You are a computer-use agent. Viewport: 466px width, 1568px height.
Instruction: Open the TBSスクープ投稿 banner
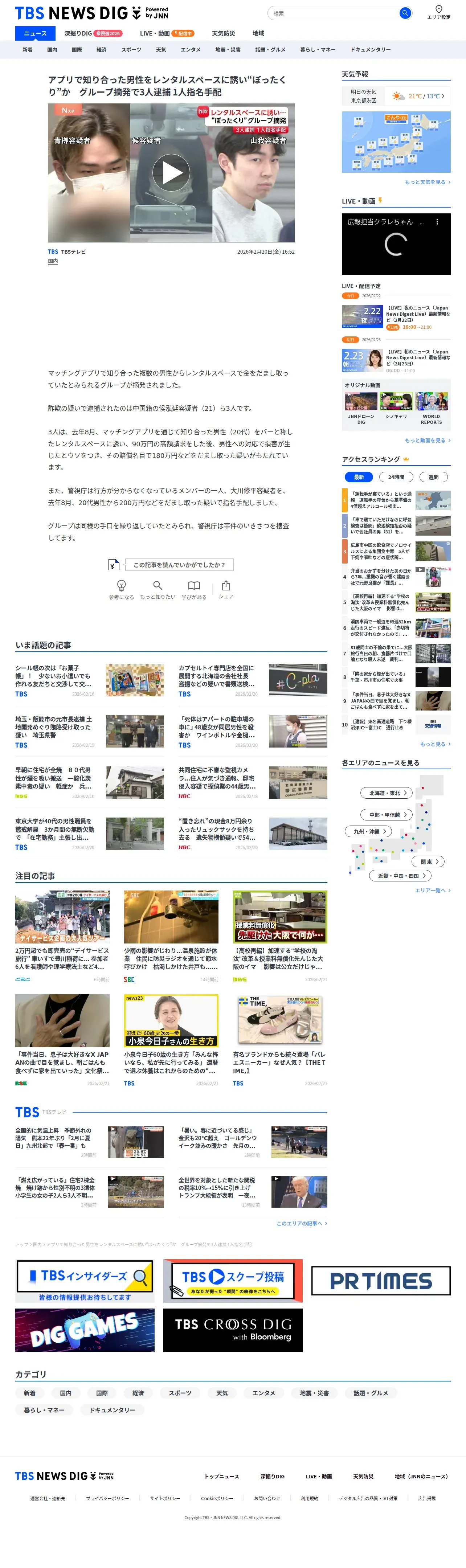[233, 1281]
